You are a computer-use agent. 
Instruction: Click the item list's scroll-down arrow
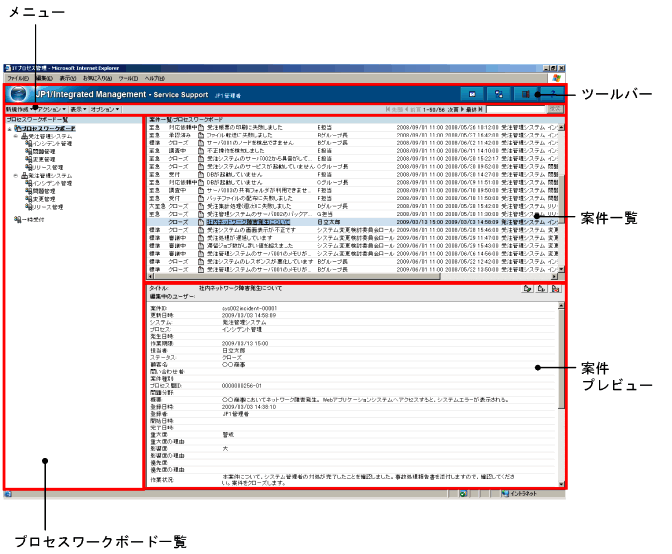[x=561, y=270]
